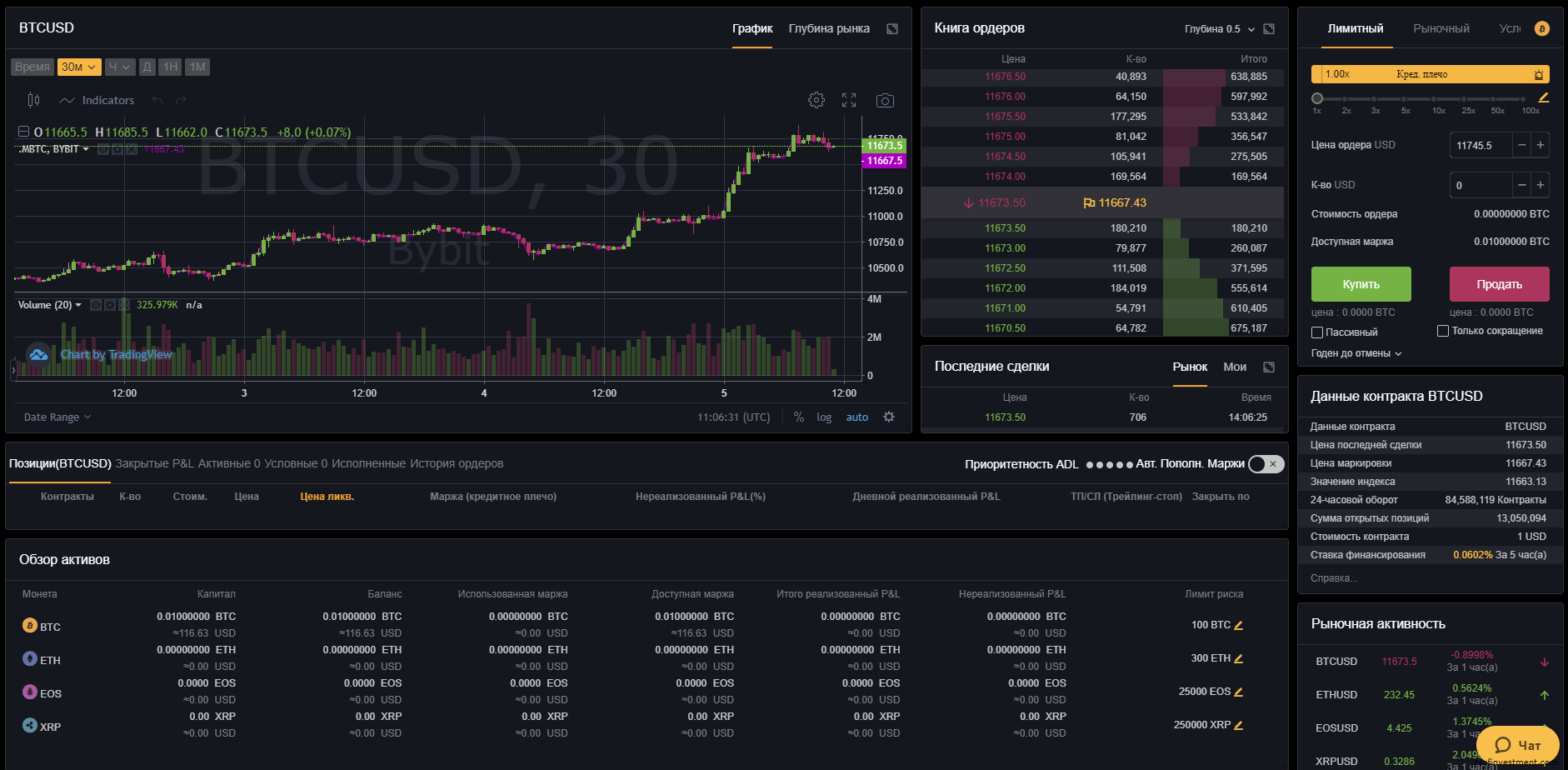Switch to the Мои trades tab
1568x770 pixels.
point(1235,367)
